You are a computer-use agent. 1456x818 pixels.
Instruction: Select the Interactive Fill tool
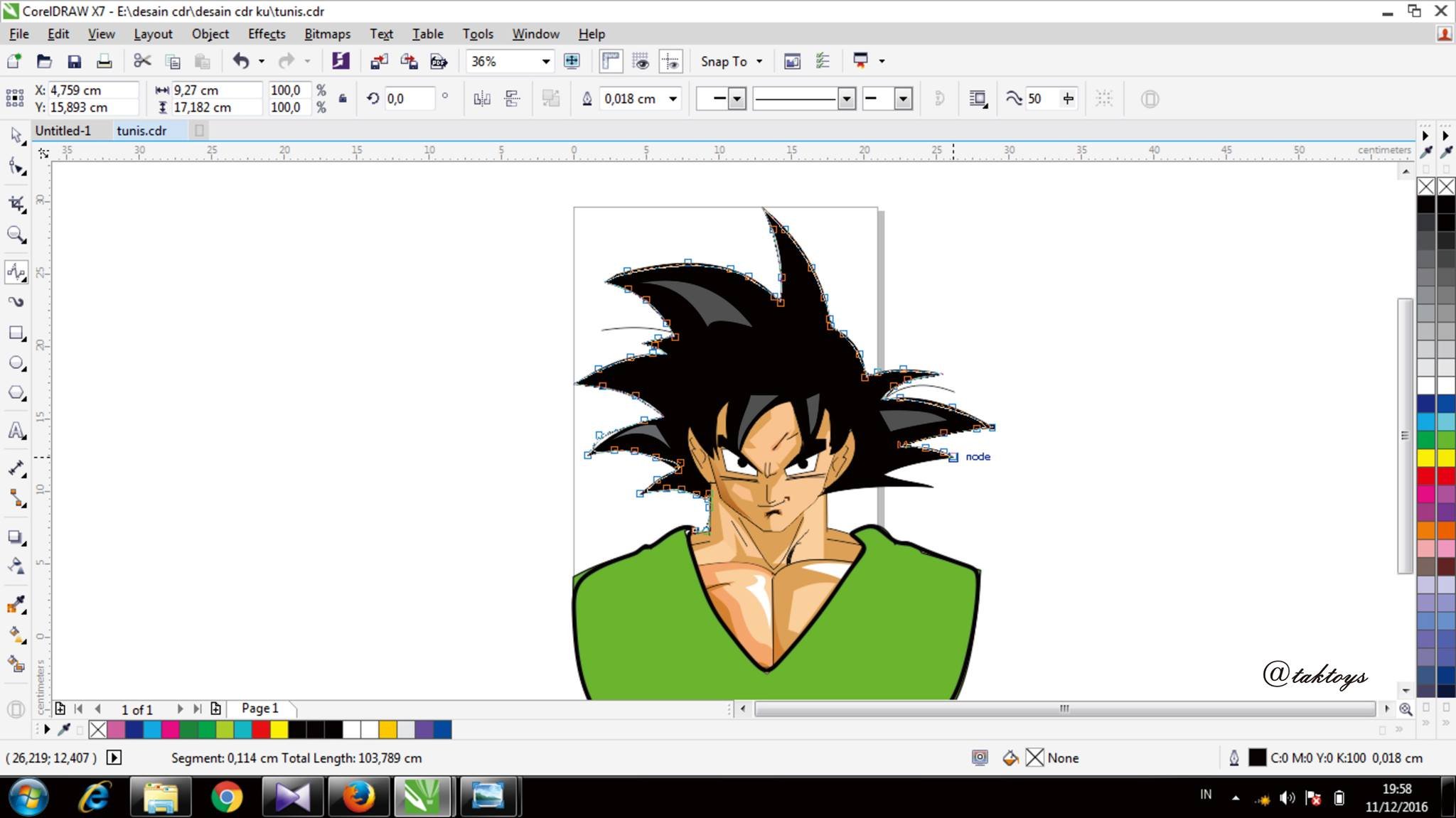tap(16, 635)
